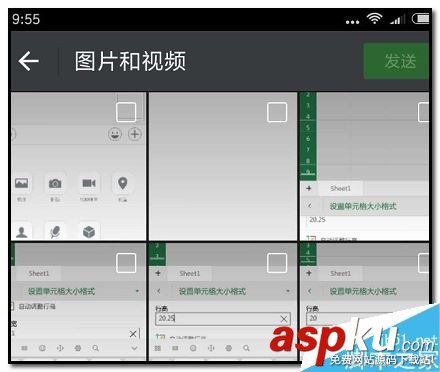The height and width of the screenshot is (372, 440).
Task: Open thumbnail showing camera and location icons
Action: 79,166
